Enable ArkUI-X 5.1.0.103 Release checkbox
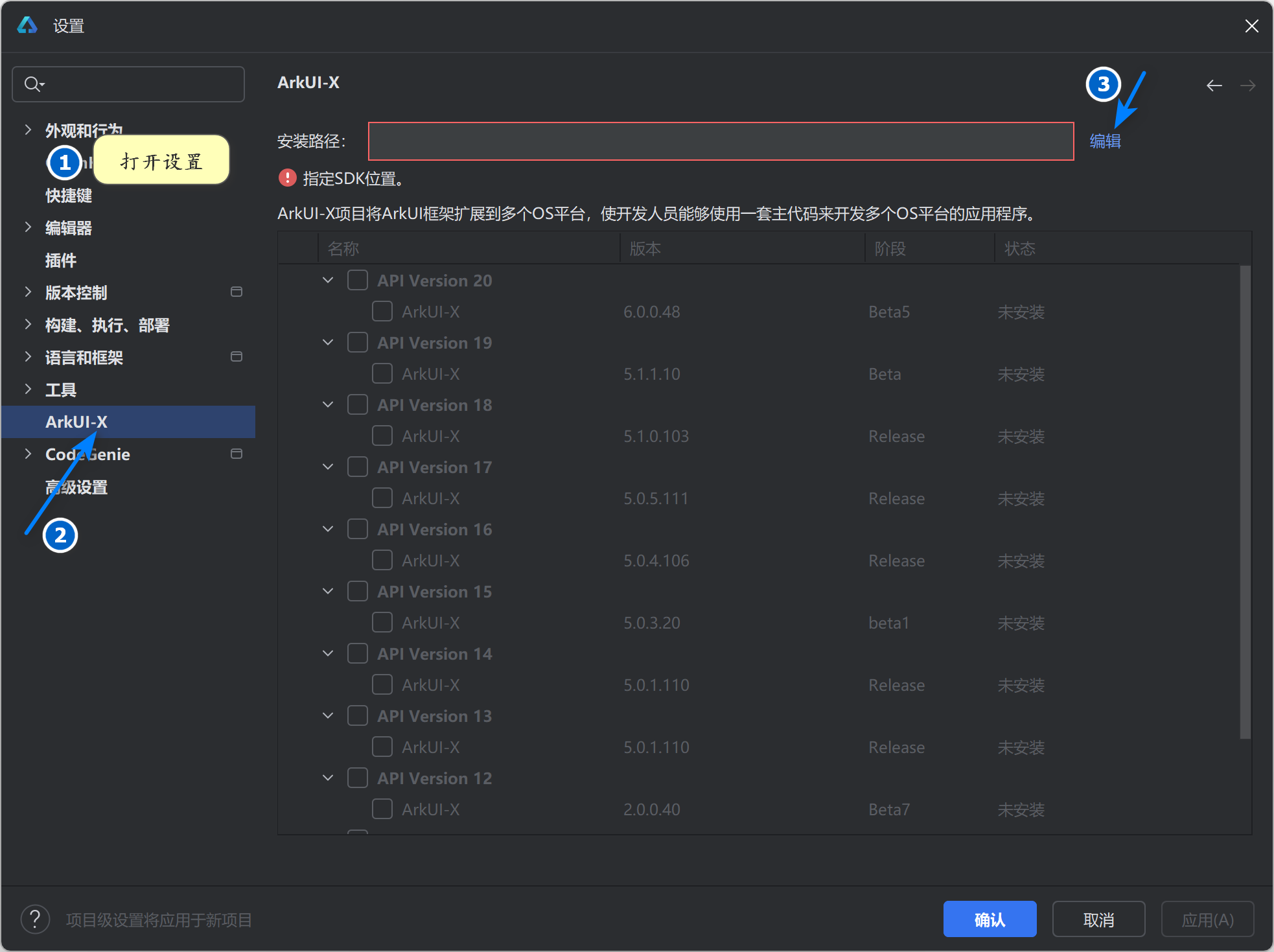This screenshot has width=1274, height=952. 382,436
